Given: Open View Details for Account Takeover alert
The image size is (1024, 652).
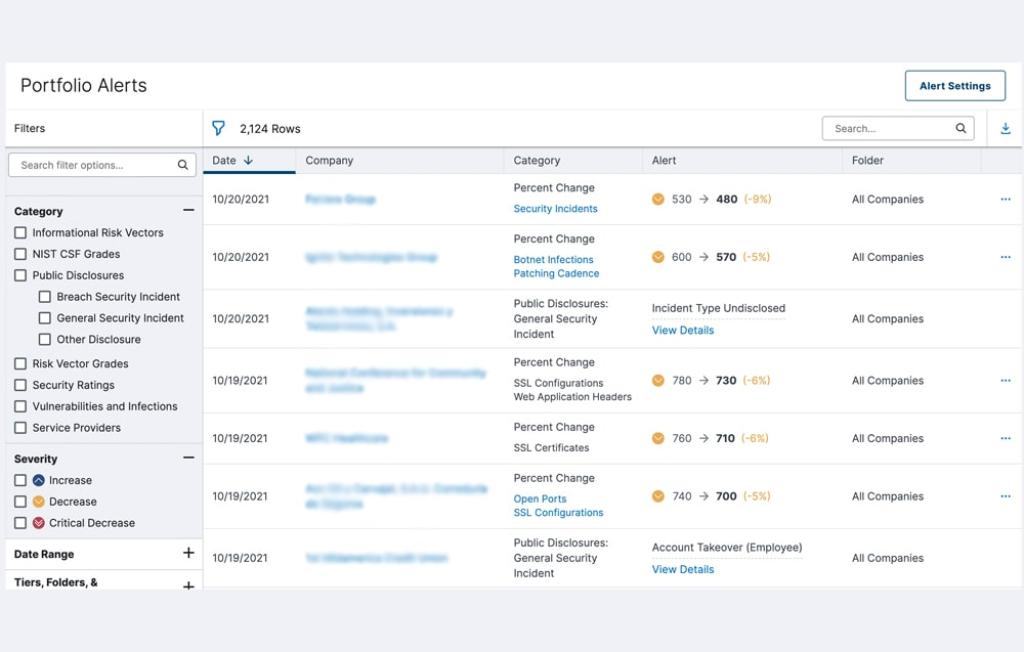Looking at the screenshot, I should click(683, 569).
